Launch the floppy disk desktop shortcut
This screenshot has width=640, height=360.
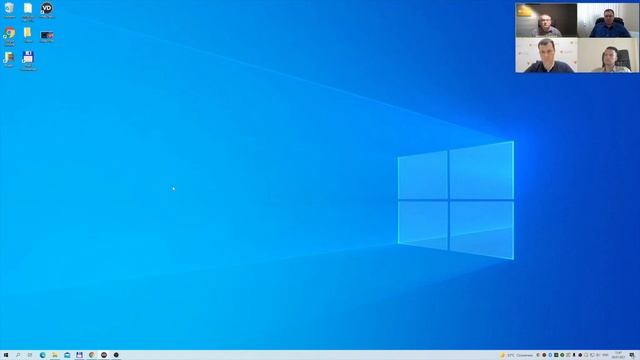coord(28,59)
